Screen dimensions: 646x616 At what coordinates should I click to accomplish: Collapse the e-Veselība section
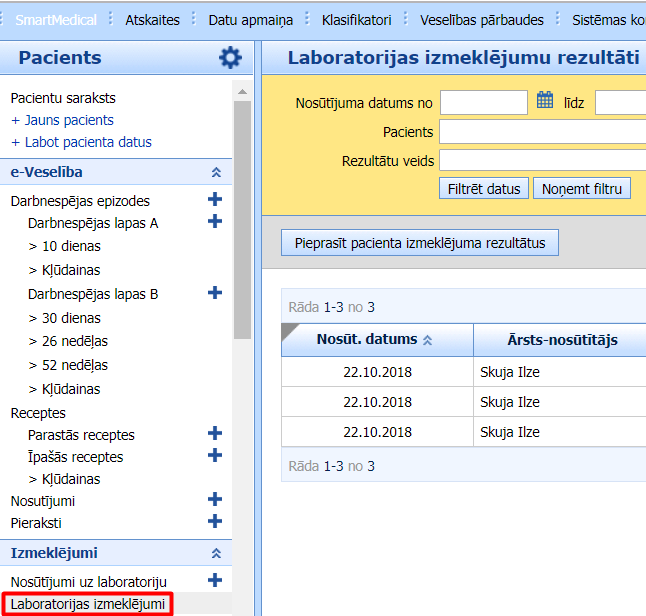pos(215,173)
